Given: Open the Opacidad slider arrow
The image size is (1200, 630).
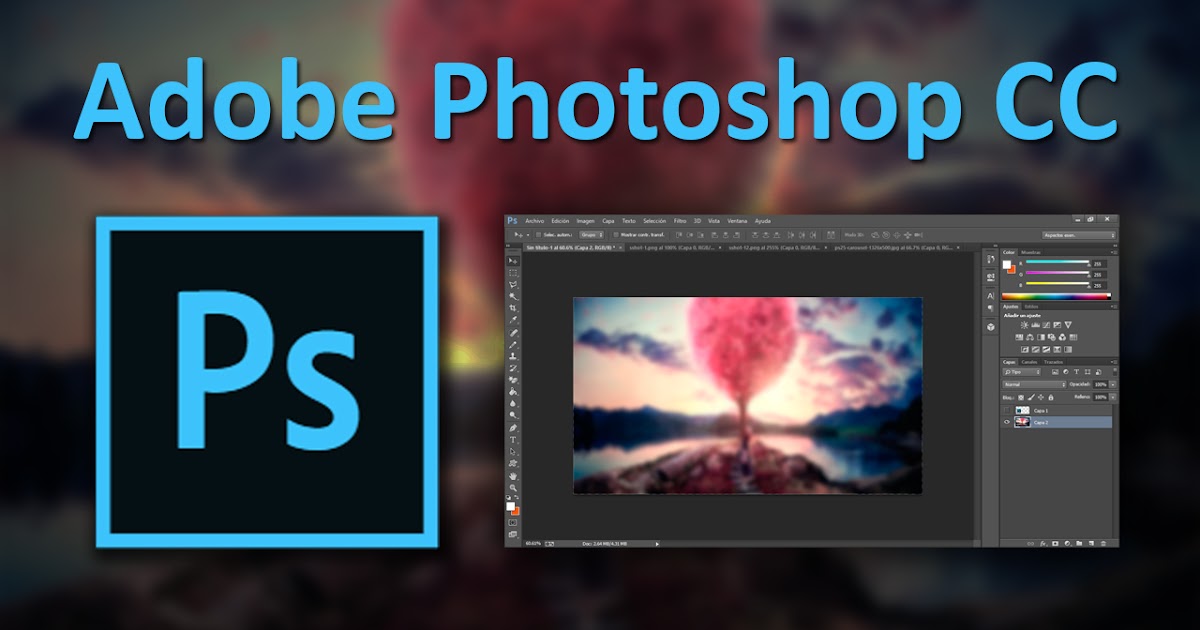Looking at the screenshot, I should [1113, 384].
